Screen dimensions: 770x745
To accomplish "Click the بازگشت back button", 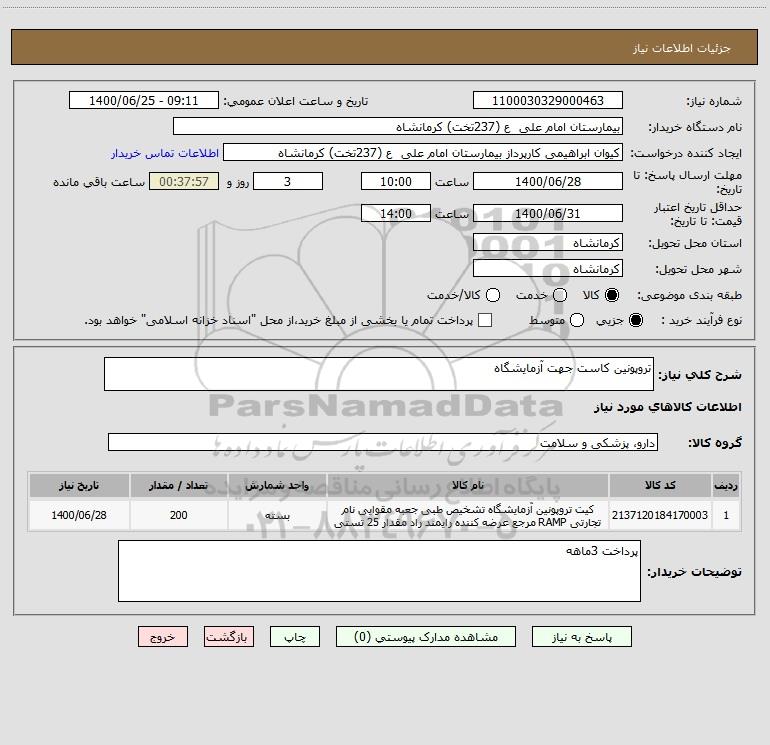I will [x=229, y=637].
